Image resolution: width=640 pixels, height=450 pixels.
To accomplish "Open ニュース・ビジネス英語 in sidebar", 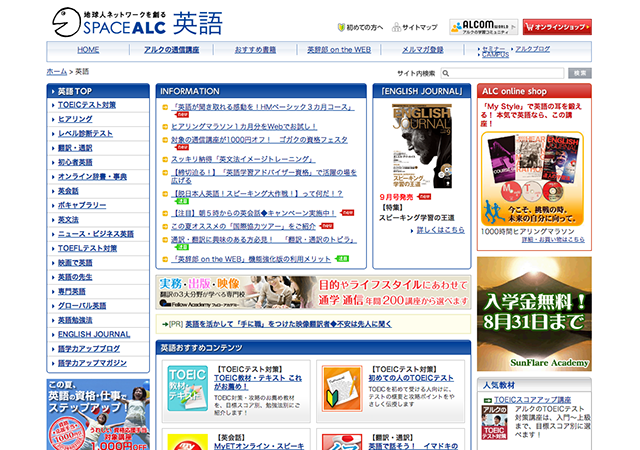I will pyautogui.click(x=96, y=234).
